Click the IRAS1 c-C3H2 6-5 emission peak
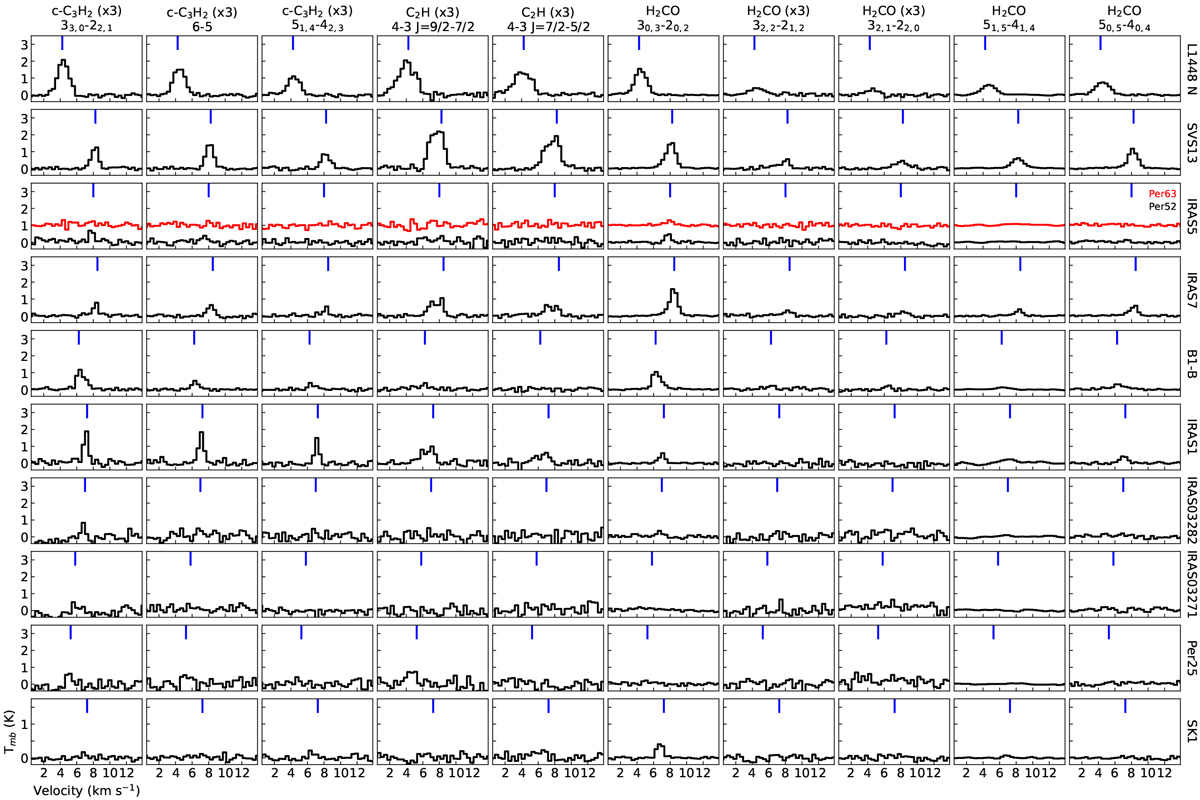Viewport: 1200px width, 800px height. [202, 434]
